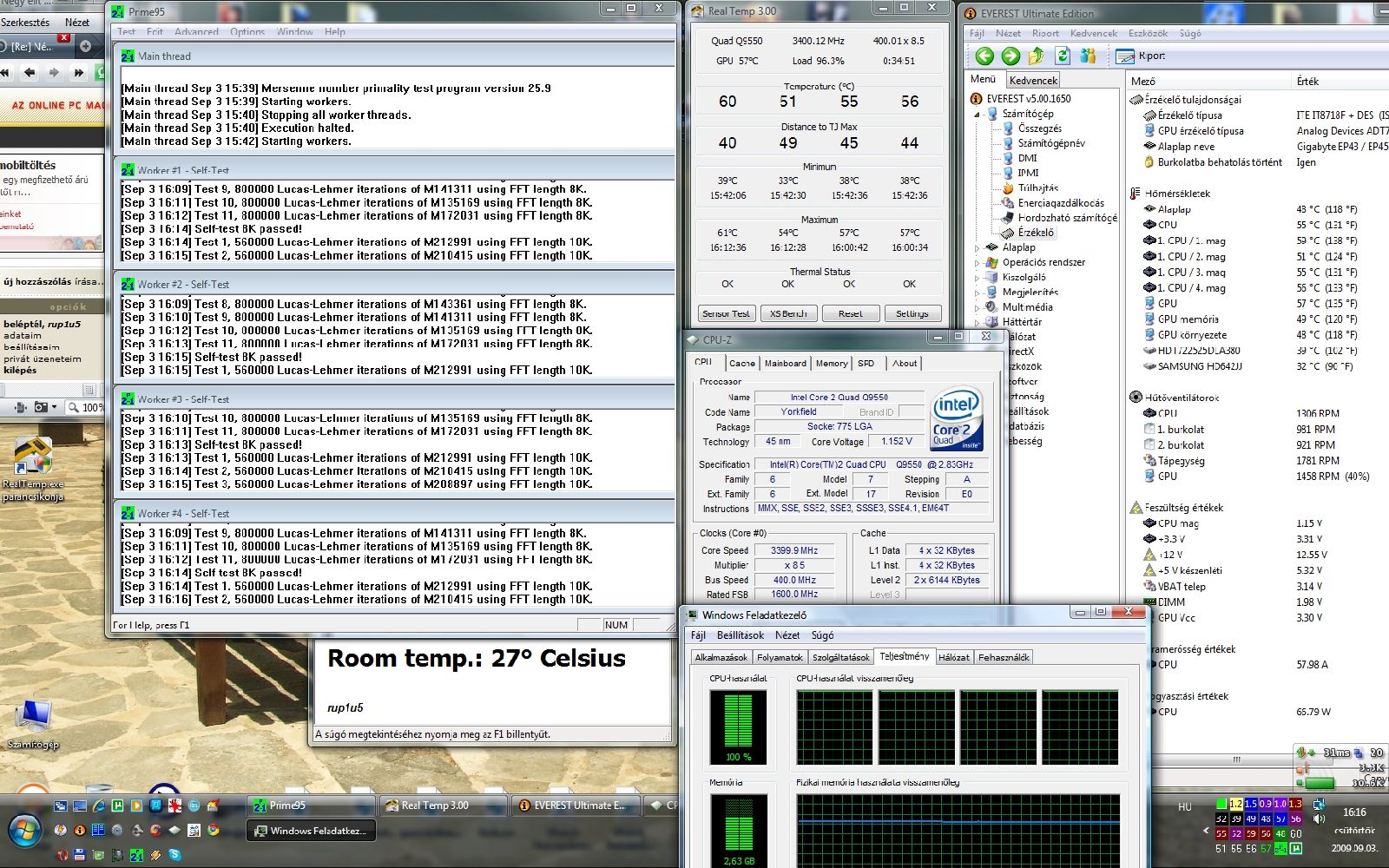Expand the Operációs rendszer node

[x=978, y=262]
